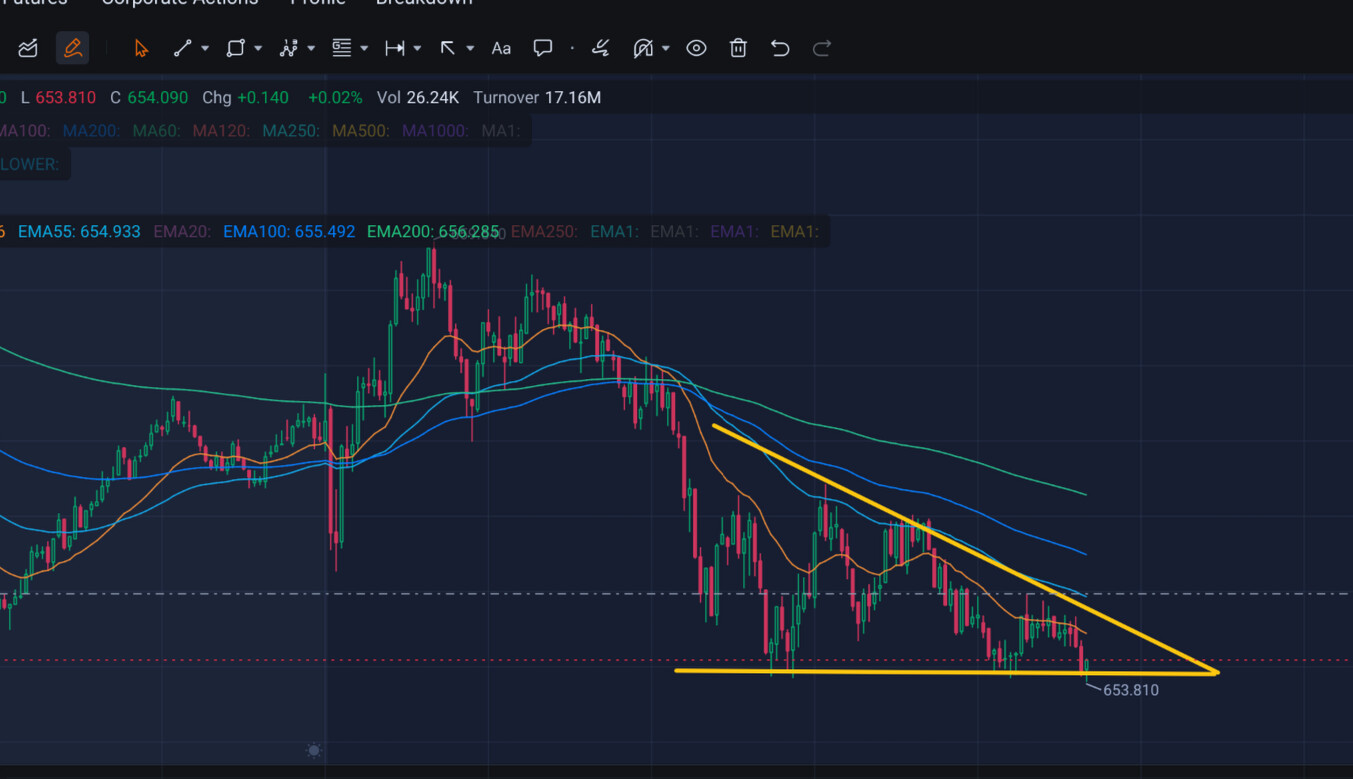Click the L 653.810 low price value
The width and height of the screenshot is (1353, 779).
tap(58, 97)
